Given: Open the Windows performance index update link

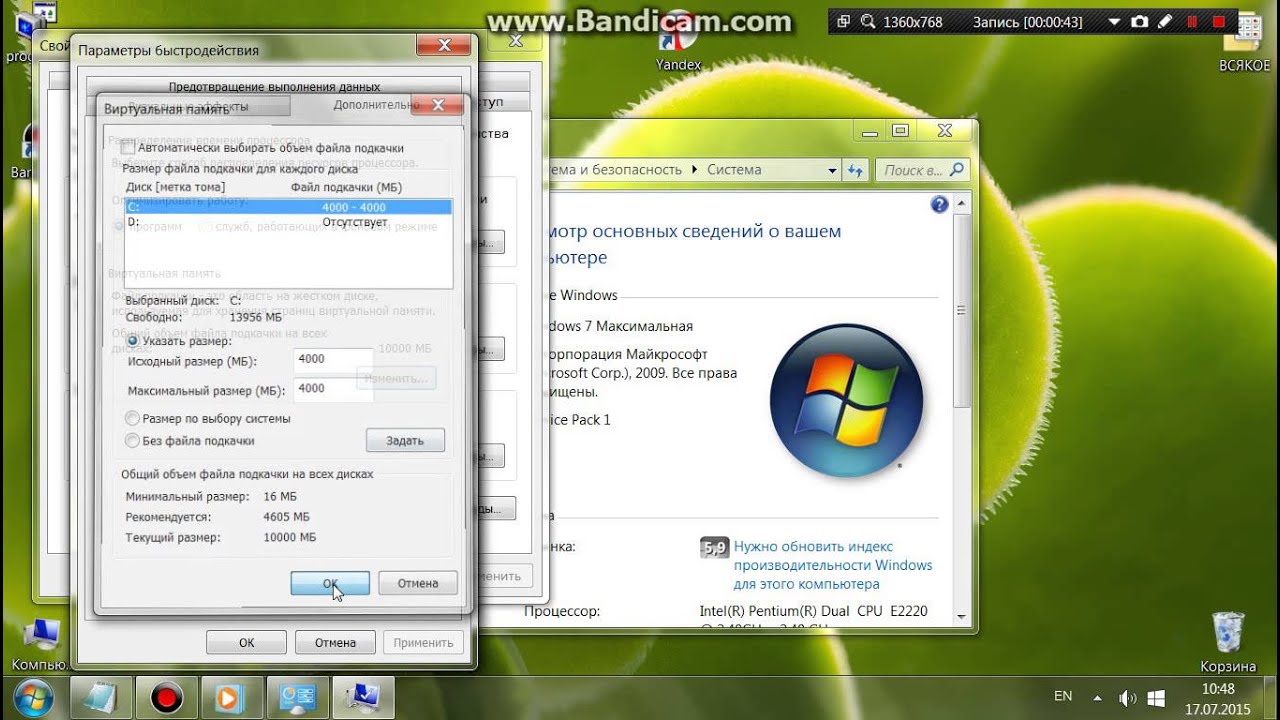Looking at the screenshot, I should point(833,565).
